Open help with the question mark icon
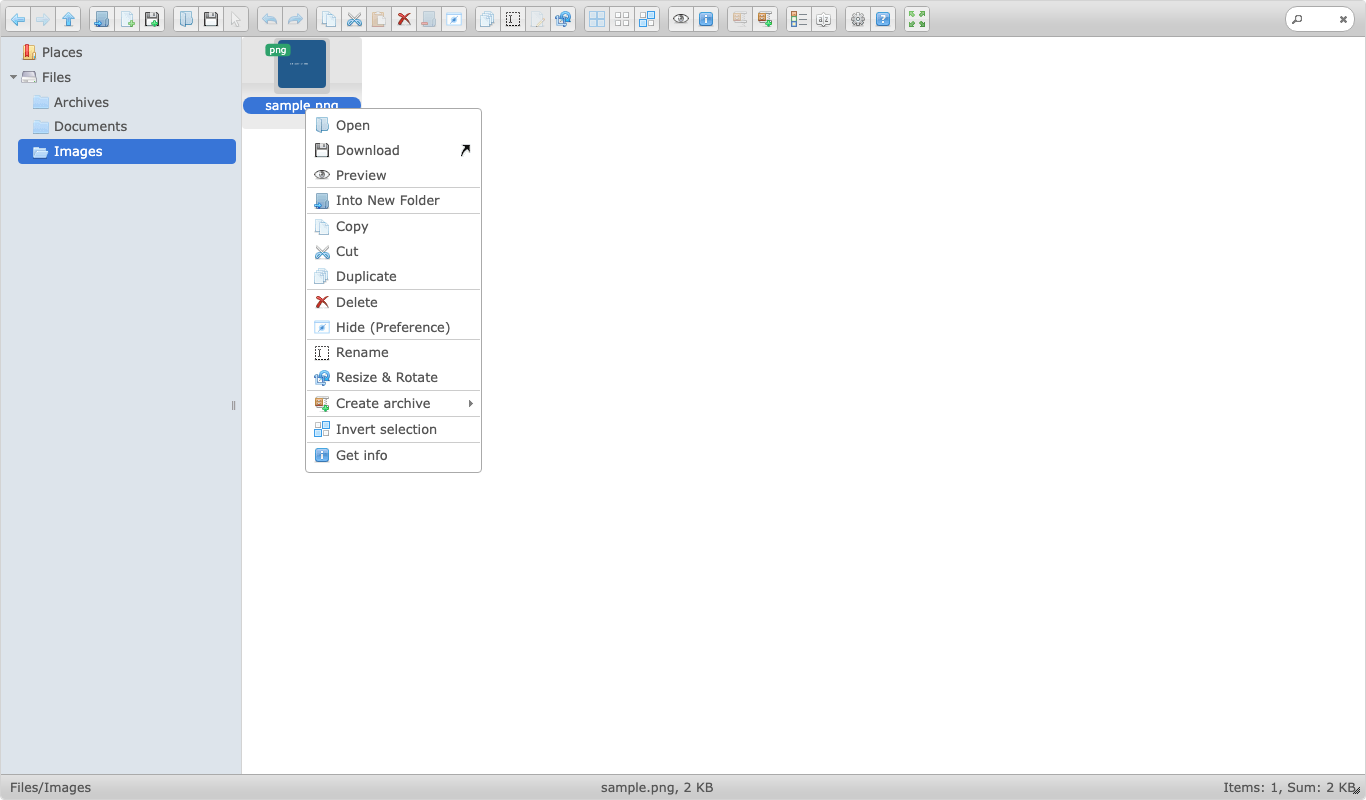This screenshot has height=800, width=1366. click(x=883, y=19)
